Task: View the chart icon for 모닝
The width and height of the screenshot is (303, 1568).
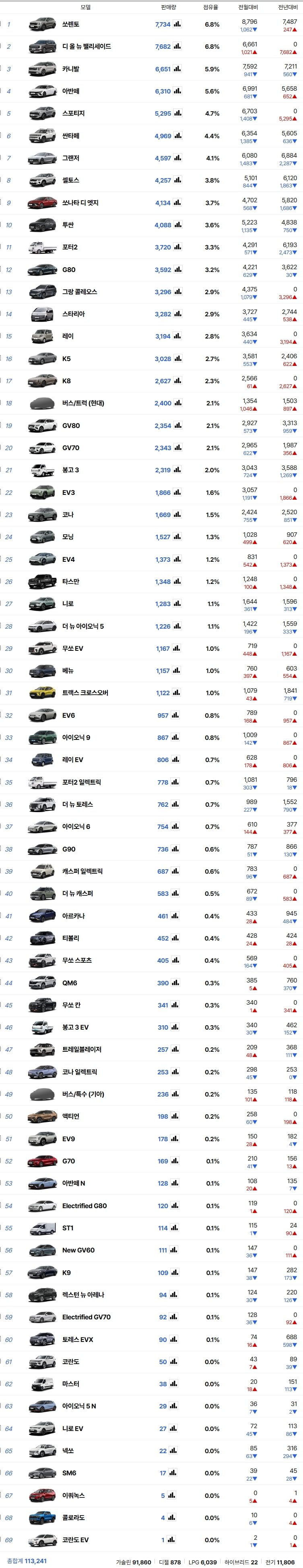Action: 177,538
